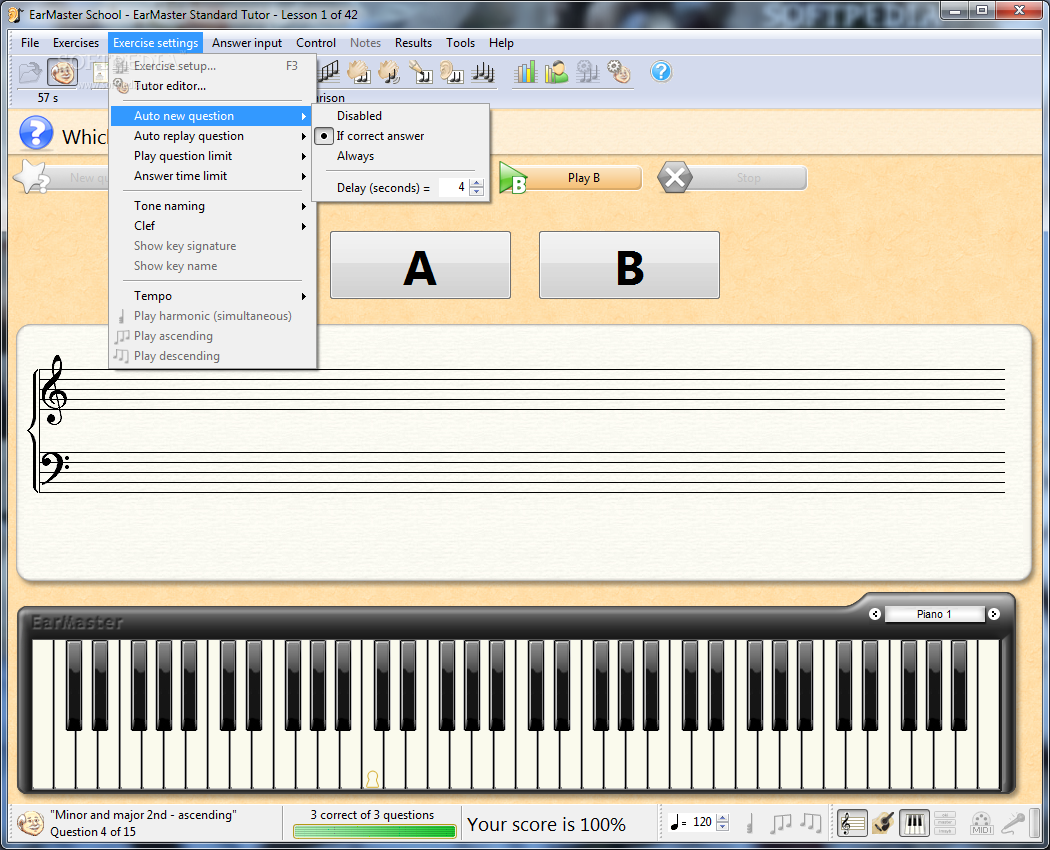This screenshot has height=850, width=1050.
Task: Choose answer button B
Action: 629,265
